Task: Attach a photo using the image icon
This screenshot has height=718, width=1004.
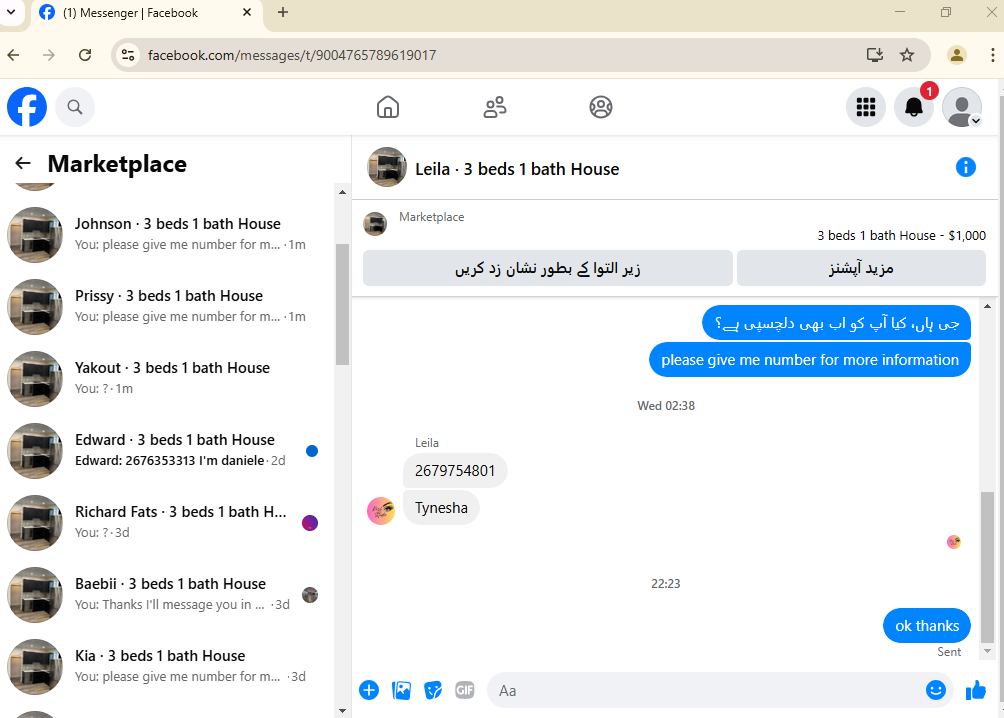Action: 401,690
